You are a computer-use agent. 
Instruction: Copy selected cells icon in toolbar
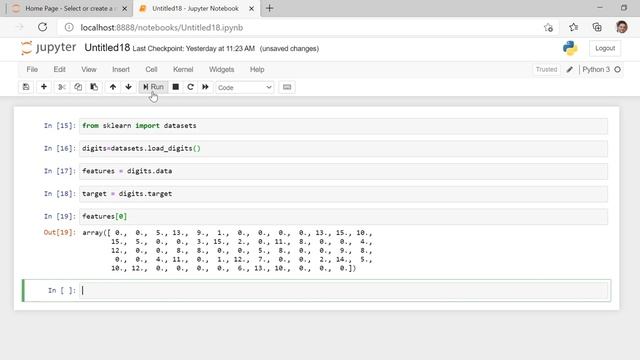point(78,87)
